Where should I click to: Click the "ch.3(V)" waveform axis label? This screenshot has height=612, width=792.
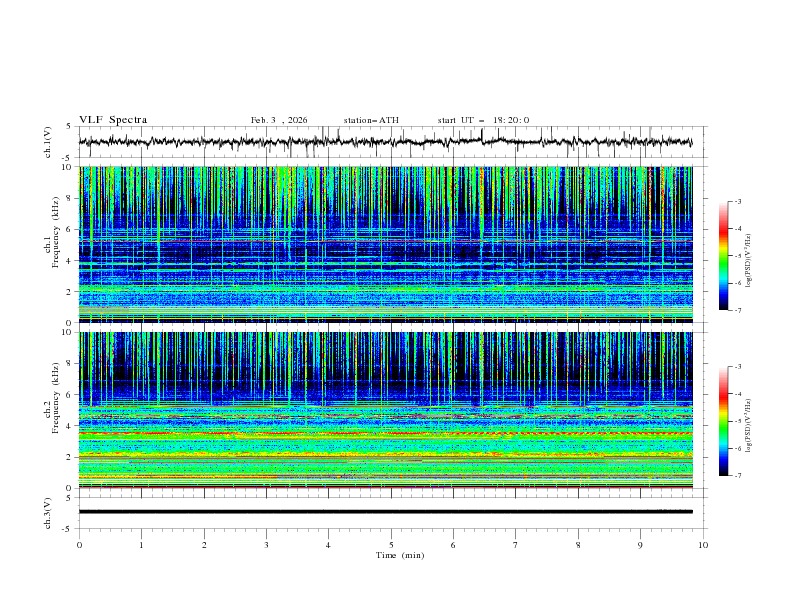pos(49,512)
